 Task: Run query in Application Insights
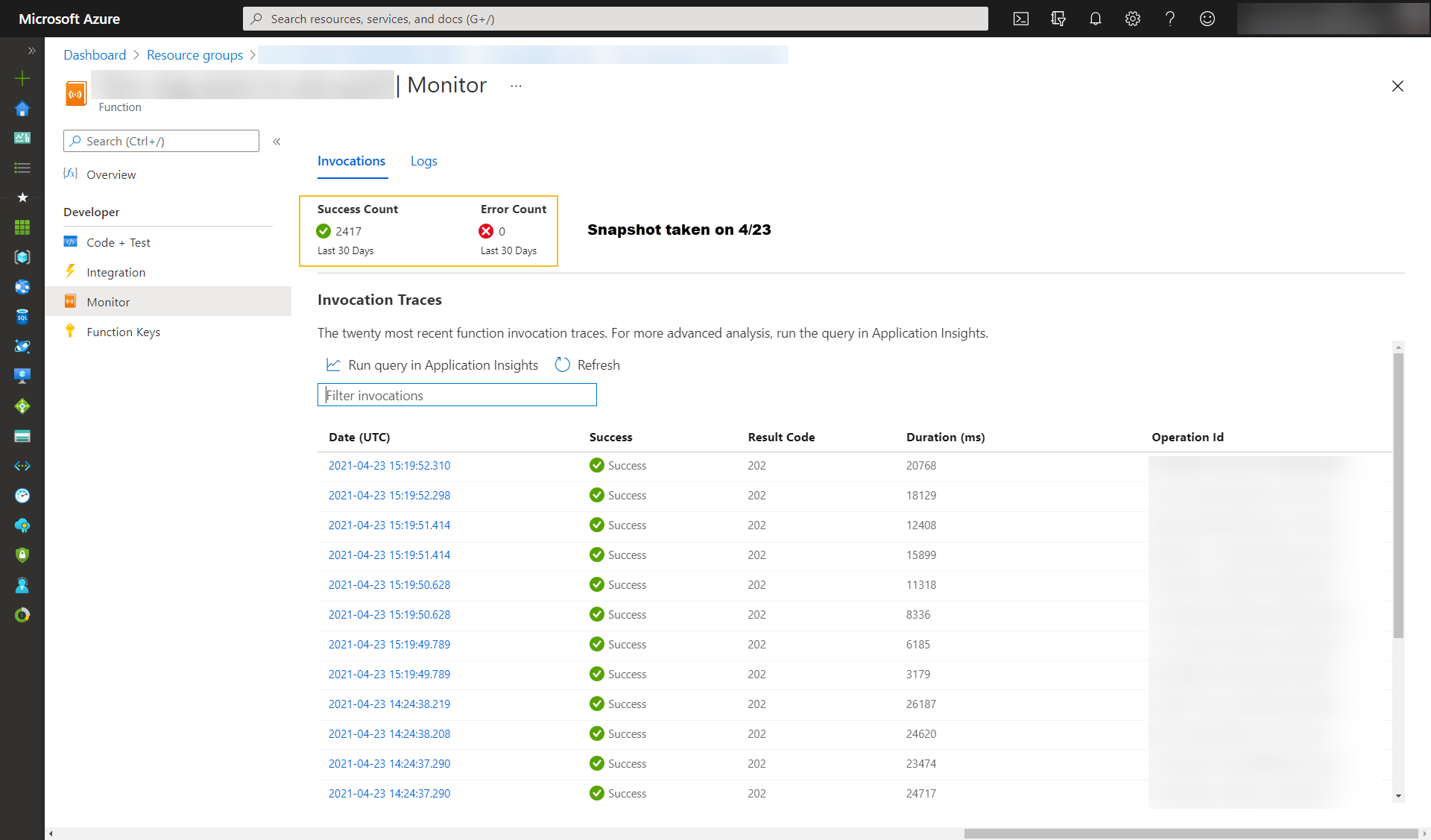tap(443, 364)
